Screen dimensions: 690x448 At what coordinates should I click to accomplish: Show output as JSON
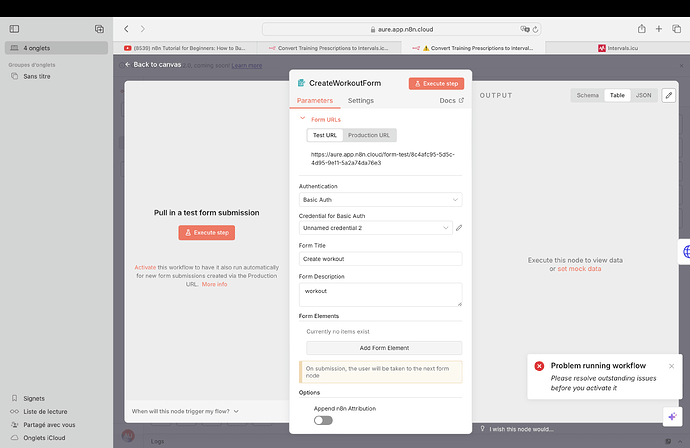coord(643,95)
